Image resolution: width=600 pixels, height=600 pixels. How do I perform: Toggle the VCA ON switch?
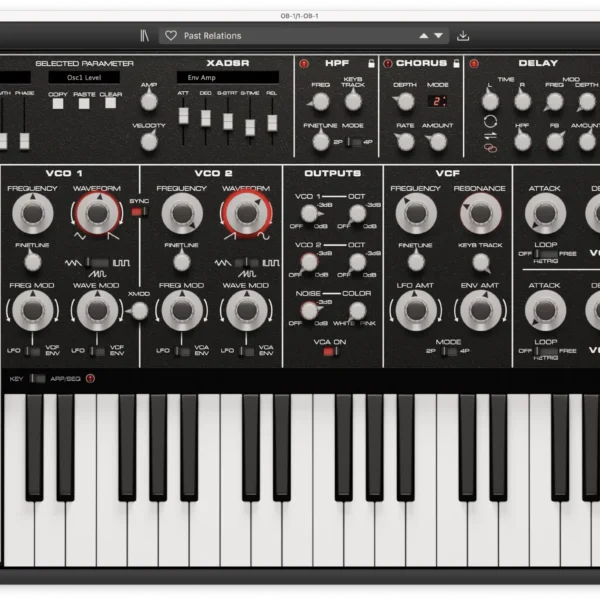(x=330, y=352)
